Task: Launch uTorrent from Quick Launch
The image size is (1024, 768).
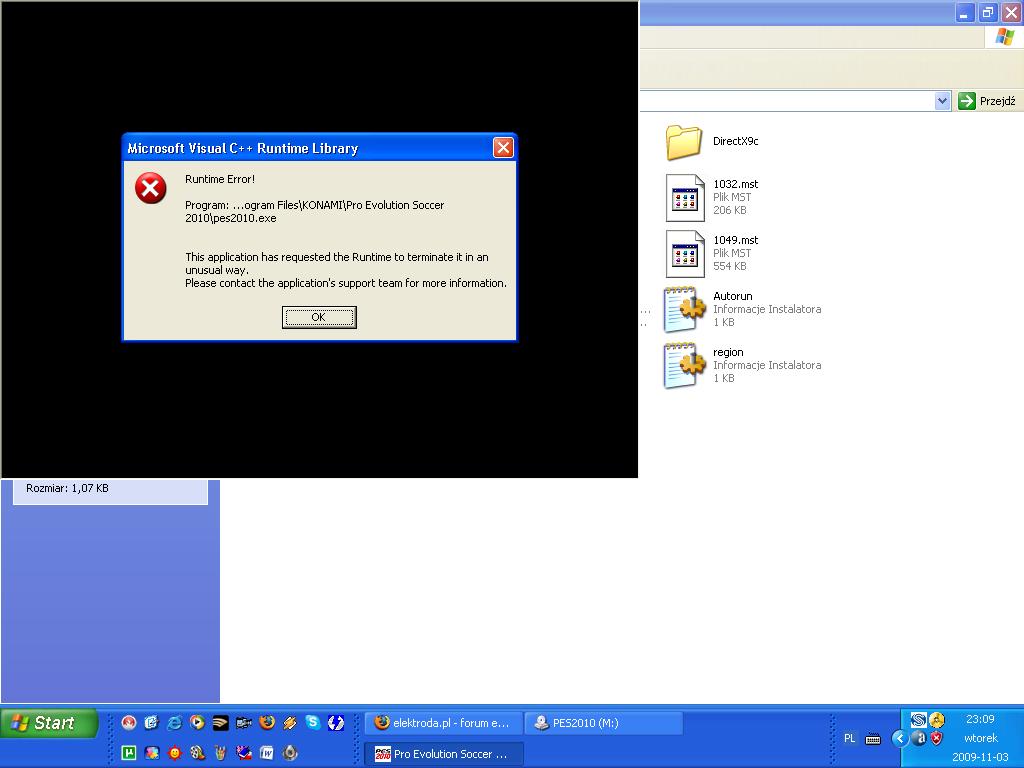Action: click(129, 753)
